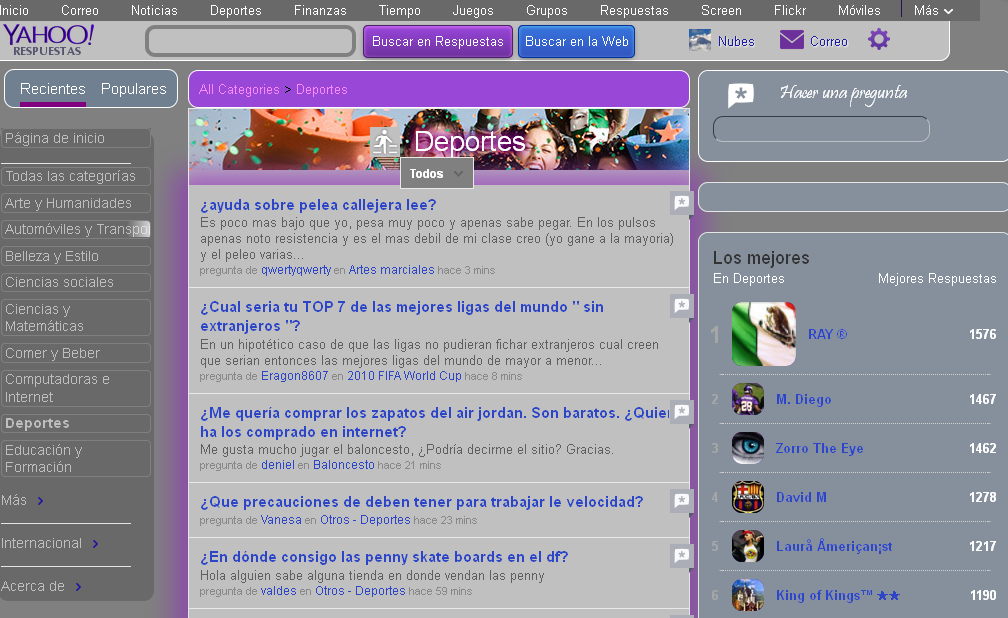Star the penny skate boards question
1008x618 pixels.
(681, 556)
